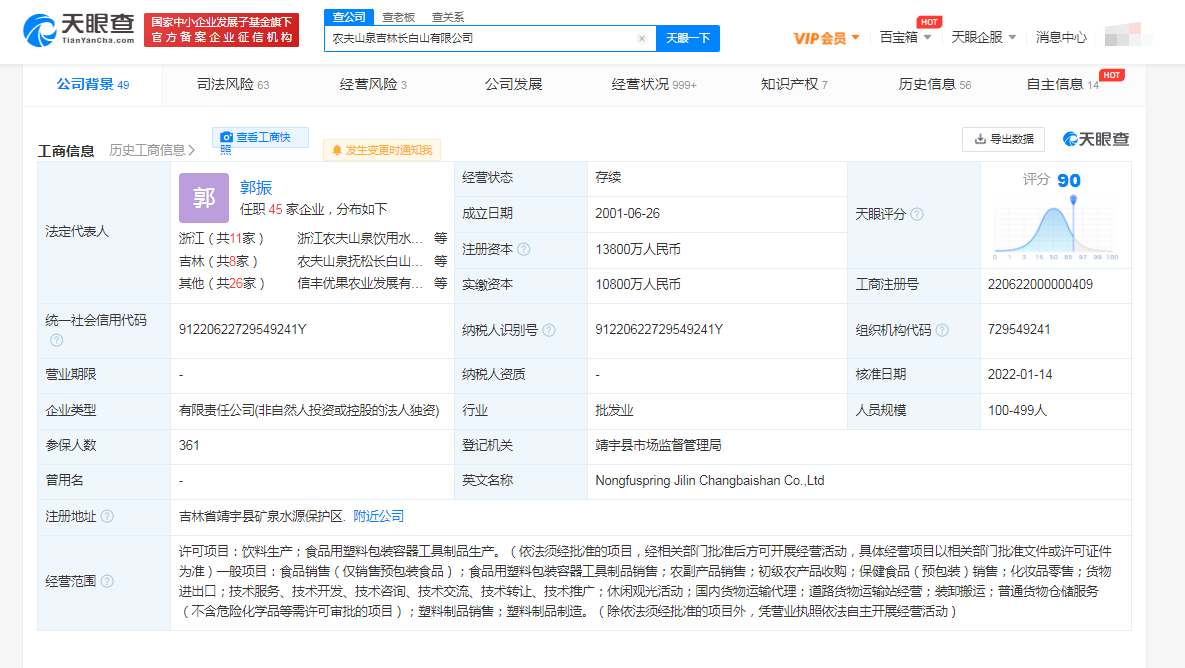Switch to the 经营状况 tab

pos(654,85)
